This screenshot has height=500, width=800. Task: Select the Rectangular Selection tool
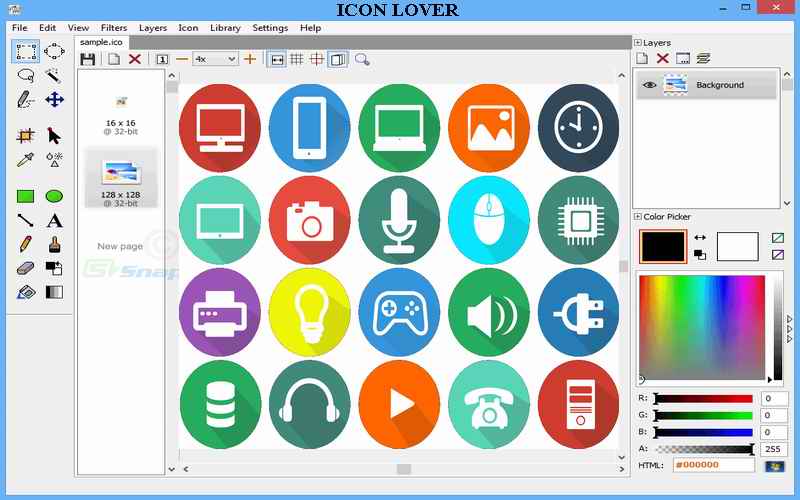[x=26, y=51]
